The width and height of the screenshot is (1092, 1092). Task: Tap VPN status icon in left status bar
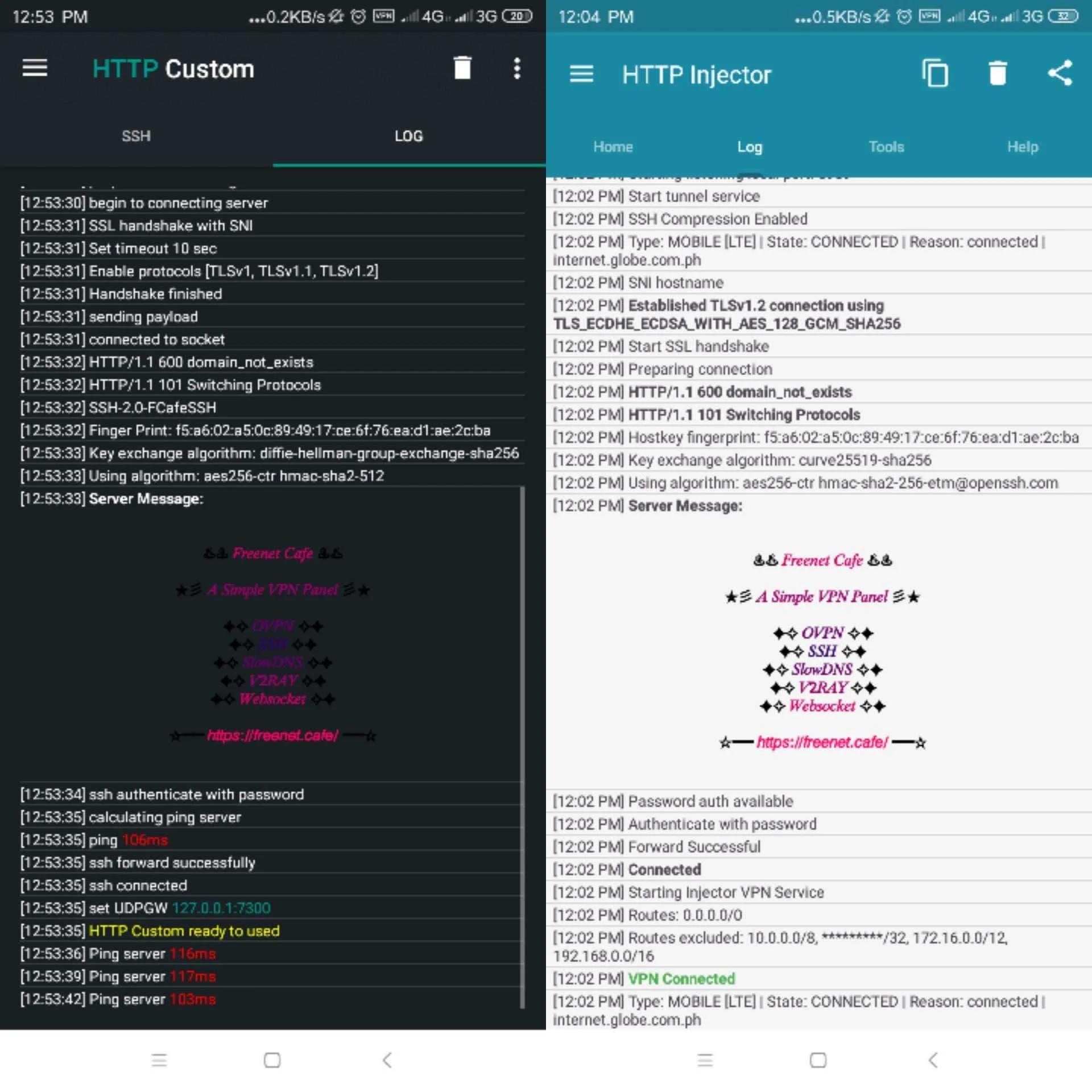pyautogui.click(x=383, y=16)
